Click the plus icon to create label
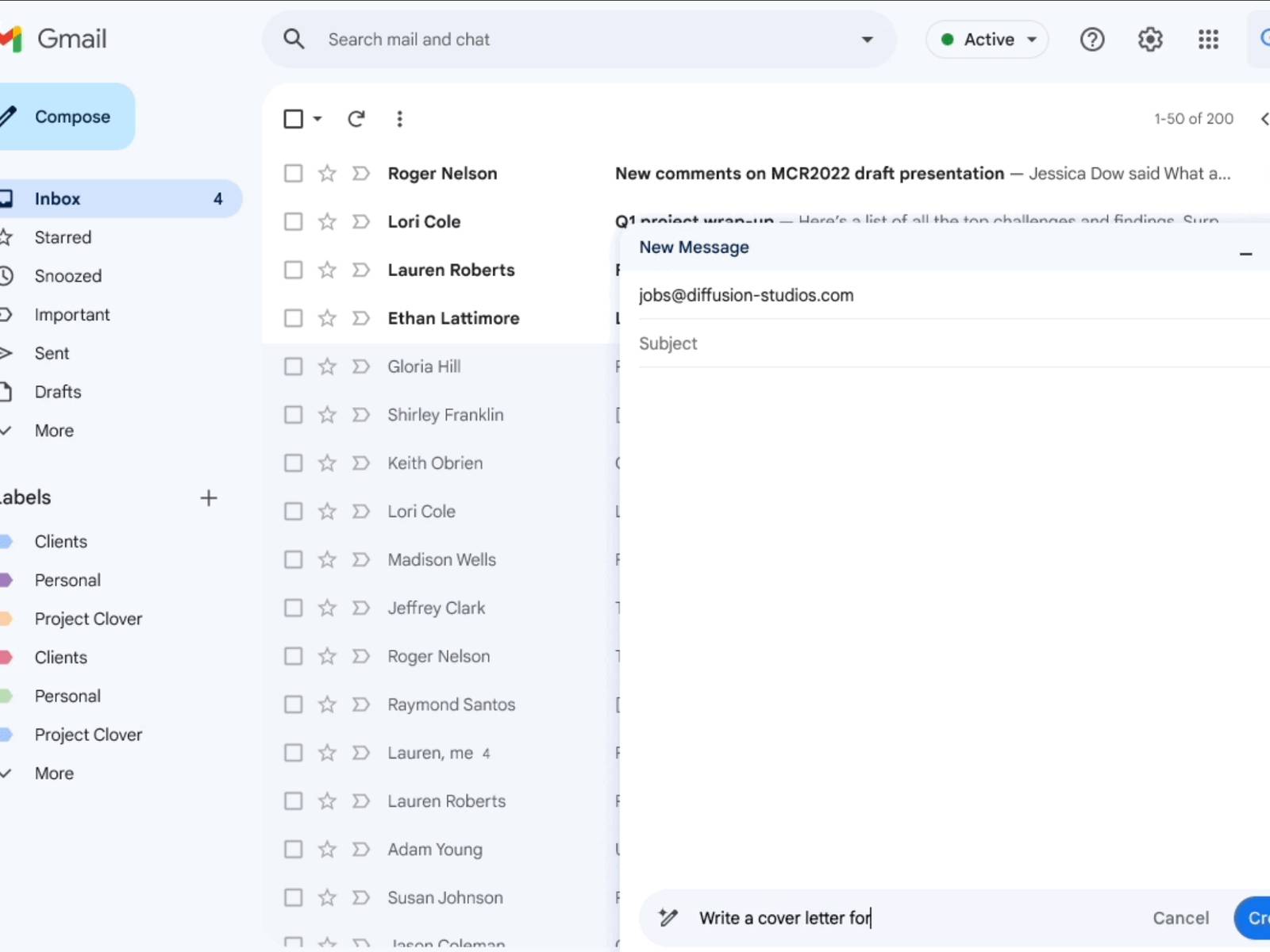 click(208, 497)
